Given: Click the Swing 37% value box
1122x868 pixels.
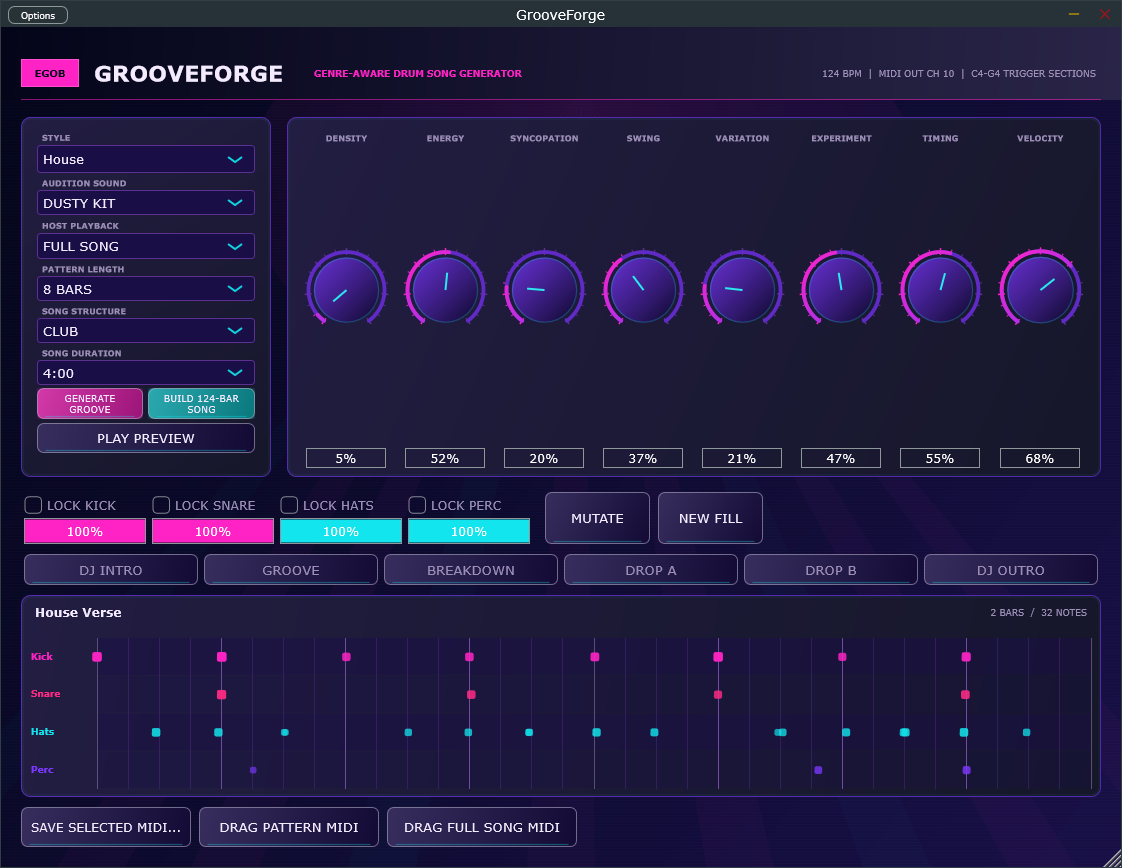Looking at the screenshot, I should click(643, 458).
